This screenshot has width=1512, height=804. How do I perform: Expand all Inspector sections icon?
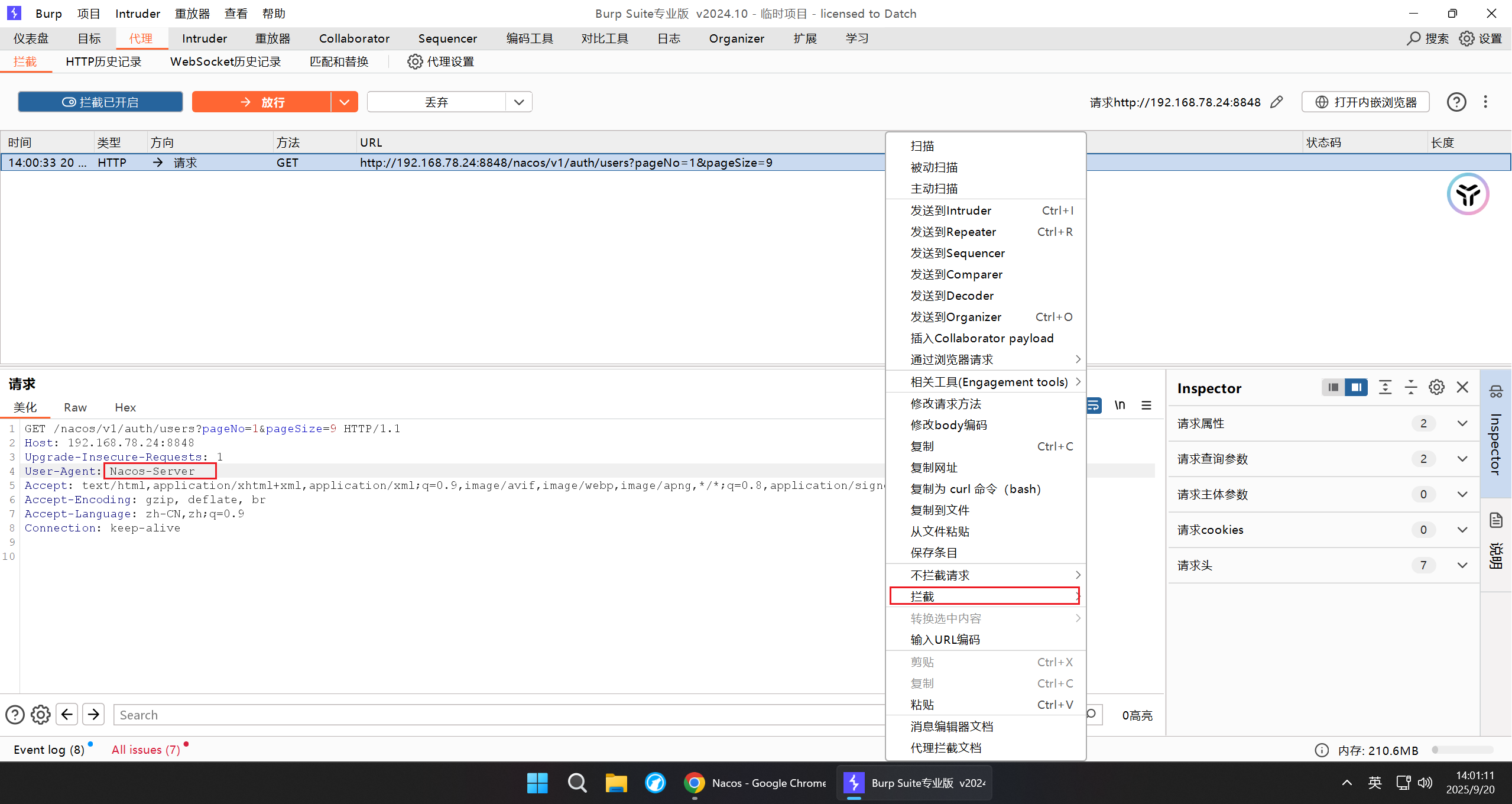point(1385,388)
